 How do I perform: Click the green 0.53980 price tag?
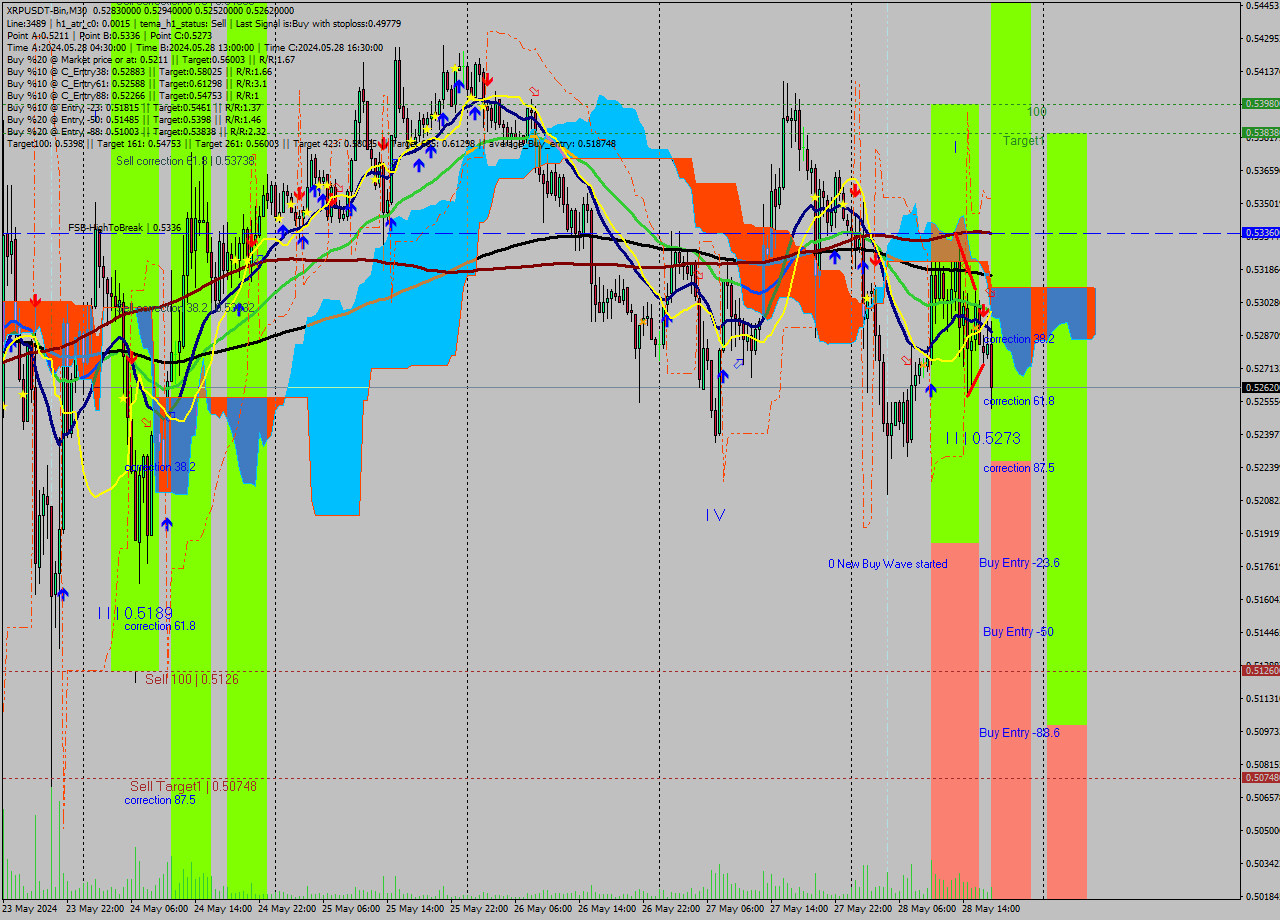(x=1260, y=103)
